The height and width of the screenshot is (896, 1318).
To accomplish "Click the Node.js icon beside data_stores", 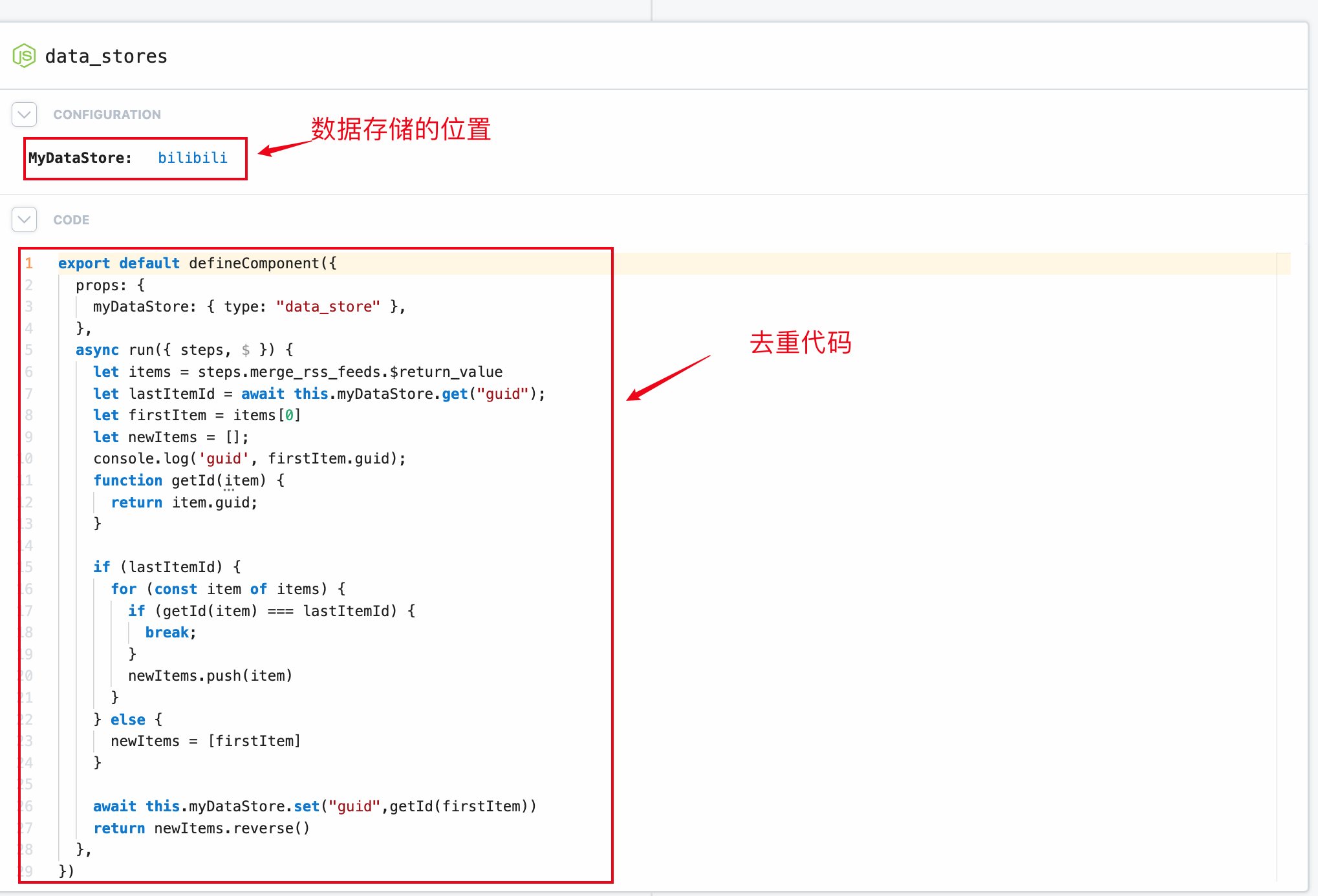I will pos(24,56).
